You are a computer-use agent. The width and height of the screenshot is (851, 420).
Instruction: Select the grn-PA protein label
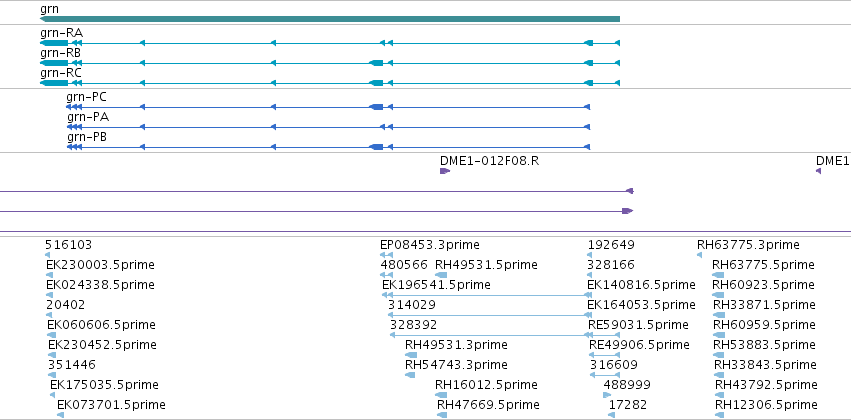87,117
